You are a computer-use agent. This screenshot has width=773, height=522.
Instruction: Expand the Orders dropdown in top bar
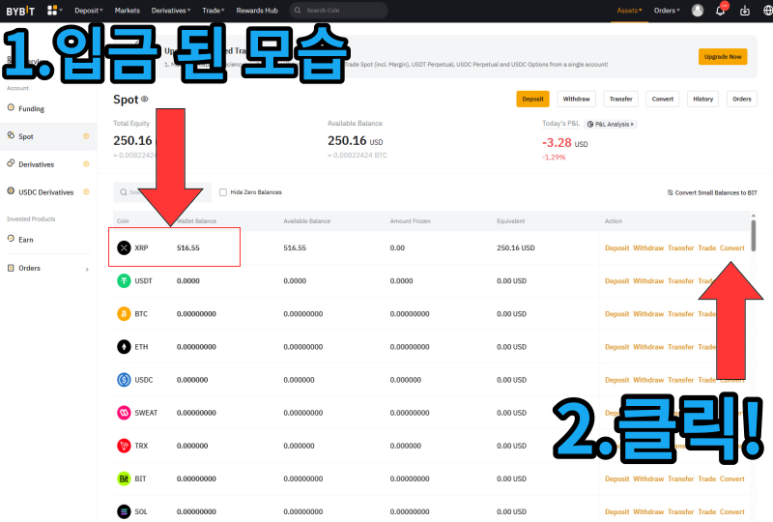point(667,10)
